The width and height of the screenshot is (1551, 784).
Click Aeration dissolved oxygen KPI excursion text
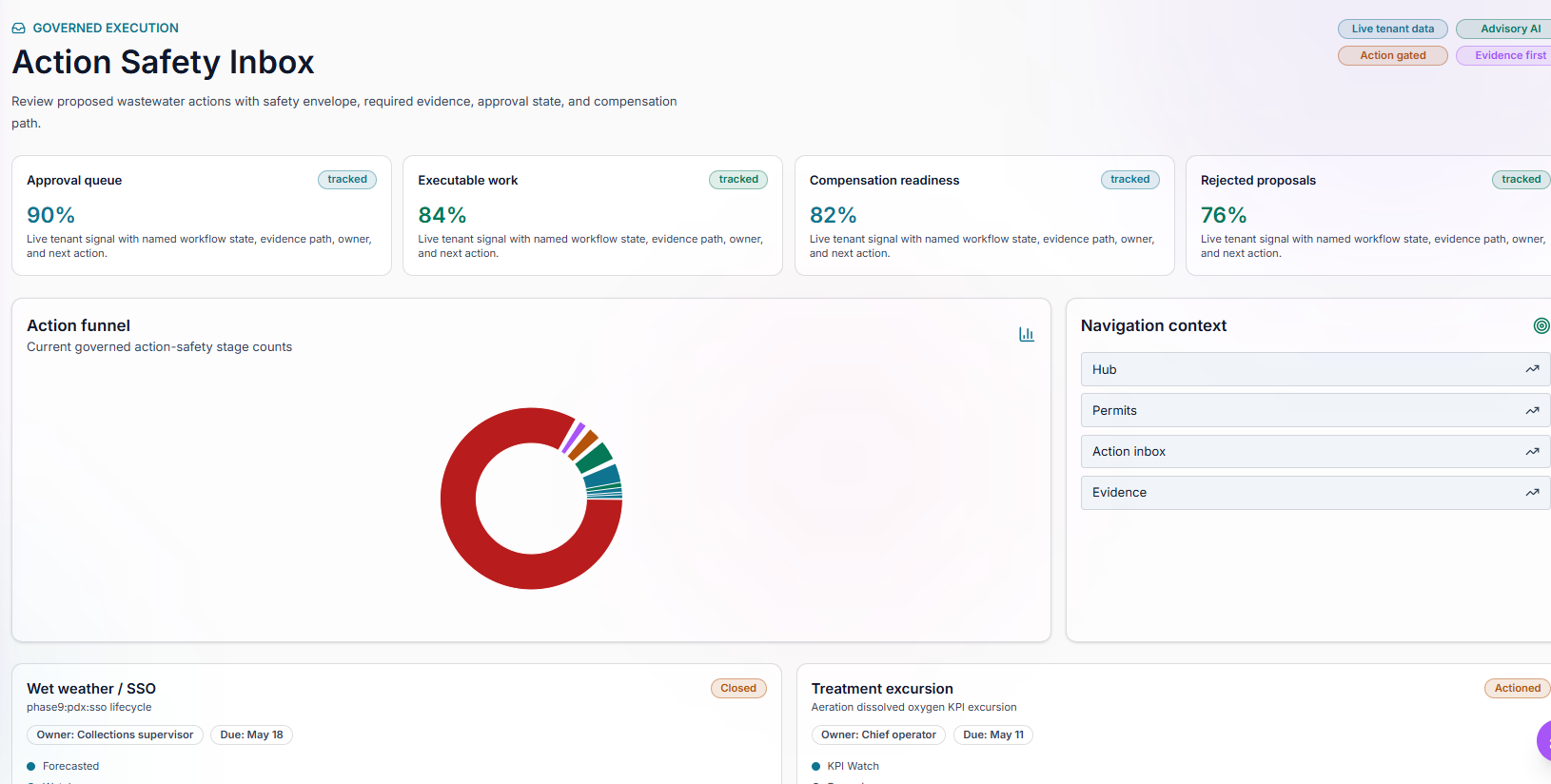click(913, 707)
